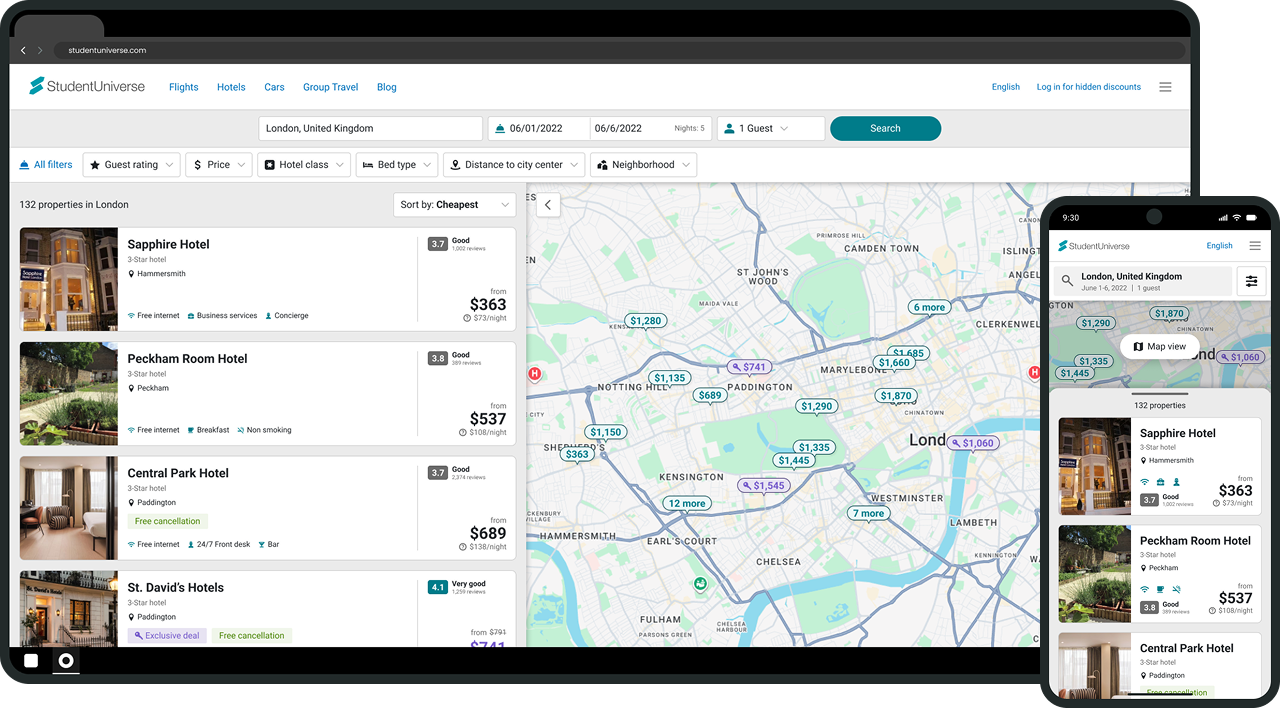The height and width of the screenshot is (708, 1280).
Task: Click the purple $1,545 deal pin
Action: pos(764,486)
